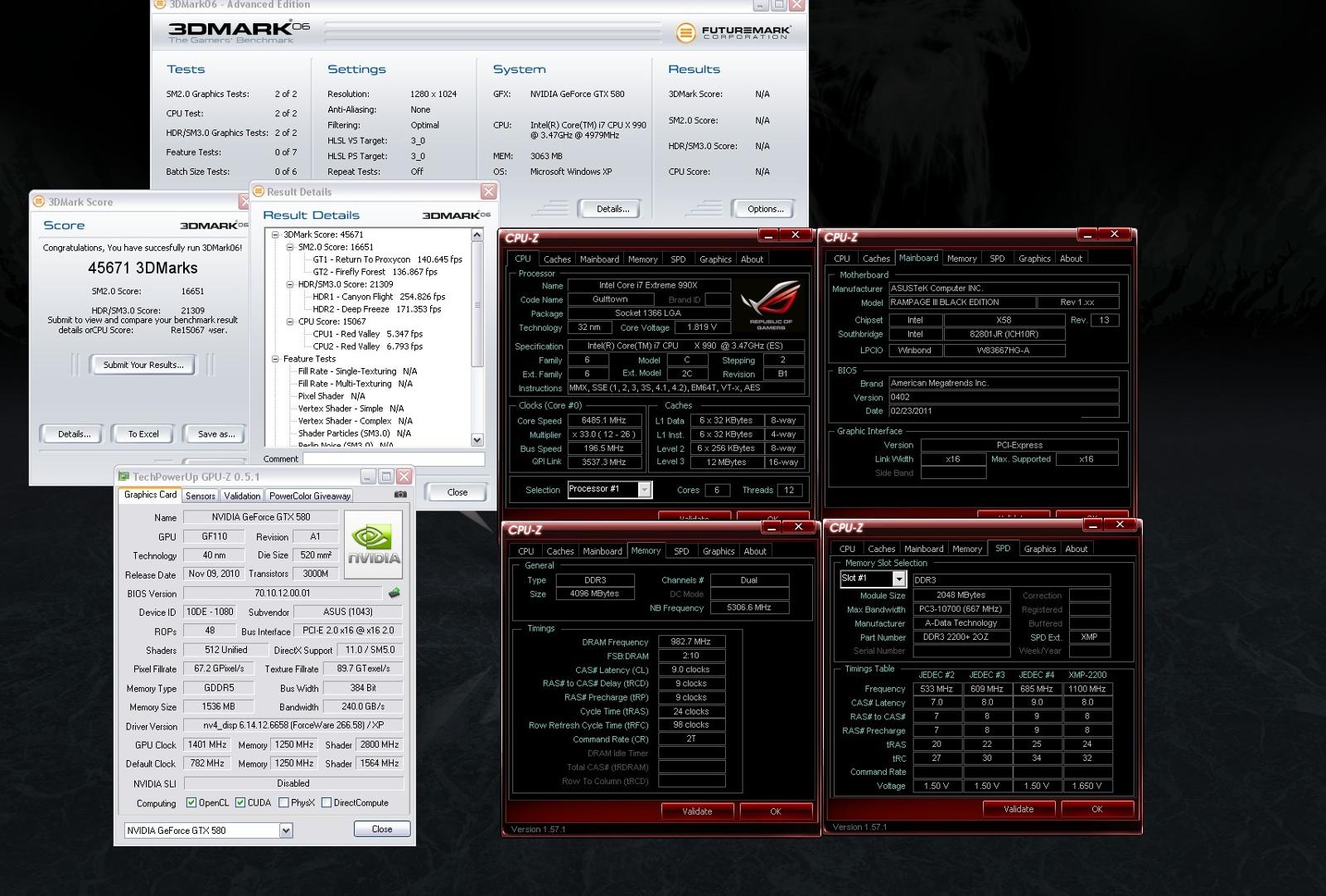Screen dimensions: 1326x896
Task: Click the Result Details scrollbar up arrow
Action: [x=477, y=235]
